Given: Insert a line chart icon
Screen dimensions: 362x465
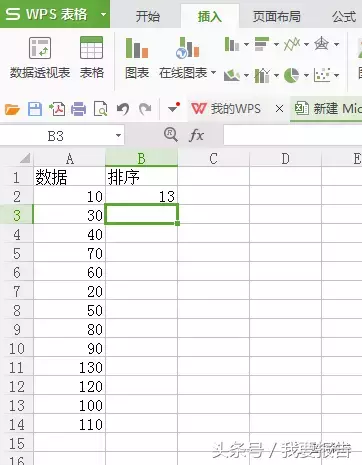Looking at the screenshot, I should coord(292,44).
